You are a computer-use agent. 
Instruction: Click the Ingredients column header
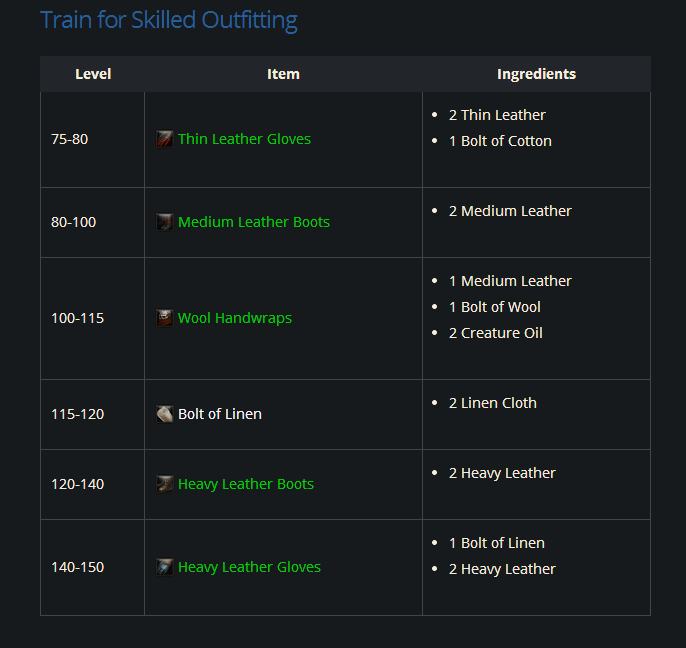point(536,74)
